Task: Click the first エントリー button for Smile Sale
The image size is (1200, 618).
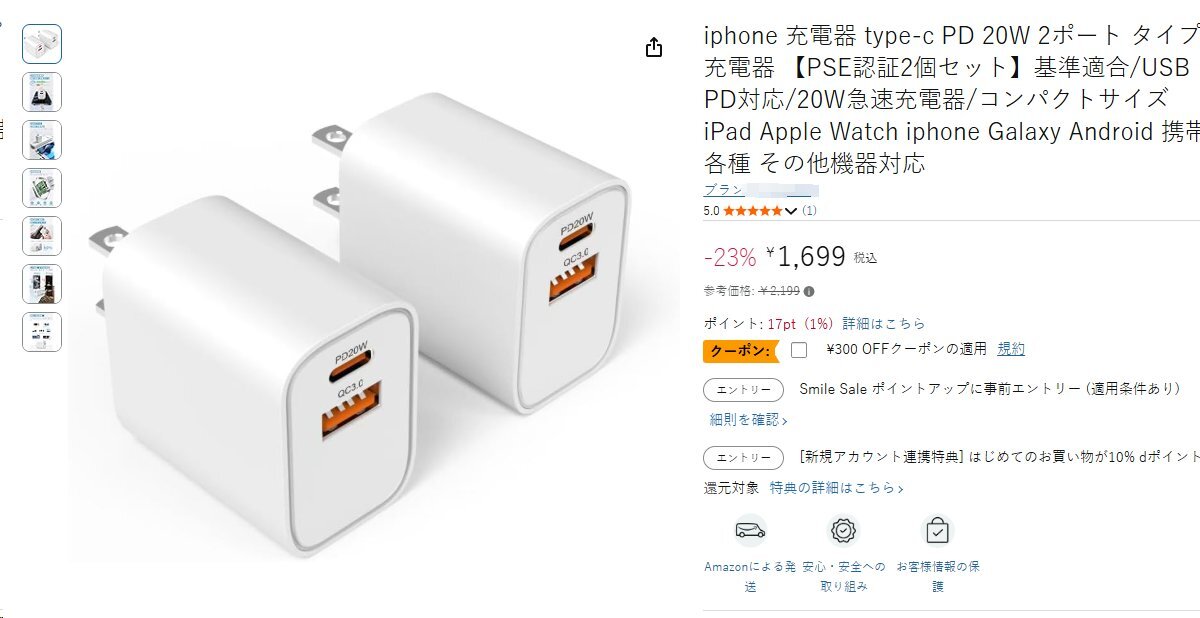Action: point(744,390)
